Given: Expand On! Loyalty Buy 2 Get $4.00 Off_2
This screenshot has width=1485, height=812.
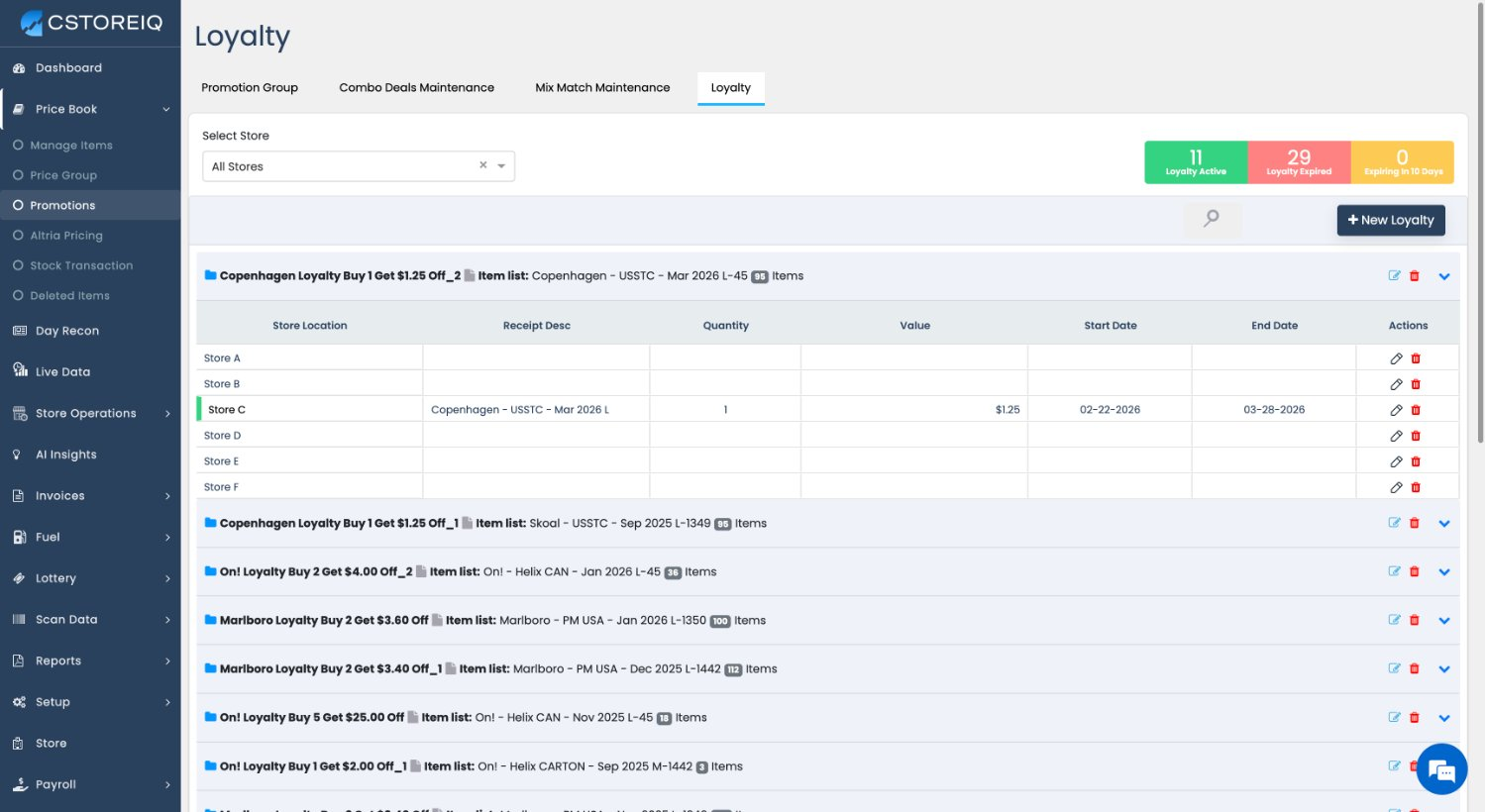Looking at the screenshot, I should pyautogui.click(x=1444, y=572).
